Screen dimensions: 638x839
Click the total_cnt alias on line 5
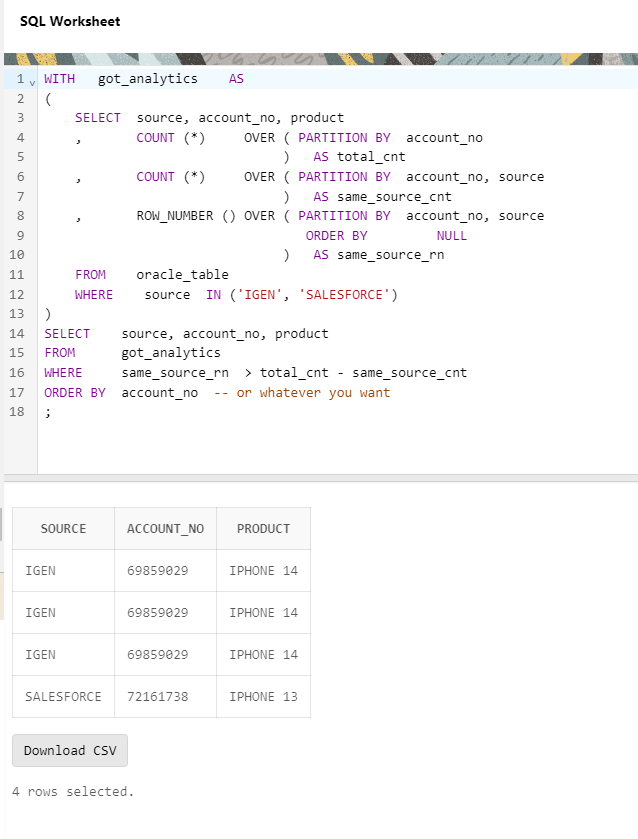pyautogui.click(x=371, y=157)
